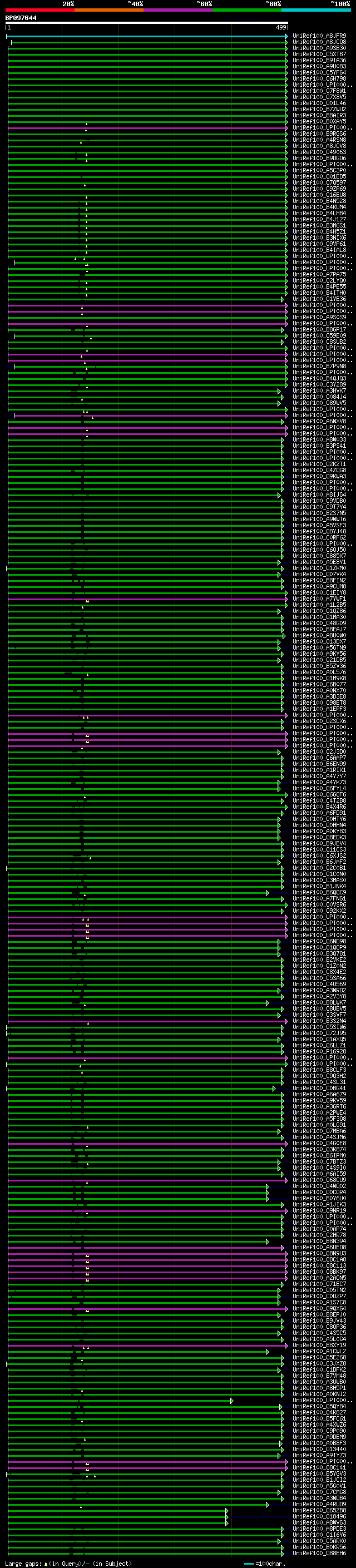Click the cyan alignment bar for UniRef100_A8JFR9
The width and height of the screenshot is (356, 1568).
pyautogui.click(x=147, y=37)
